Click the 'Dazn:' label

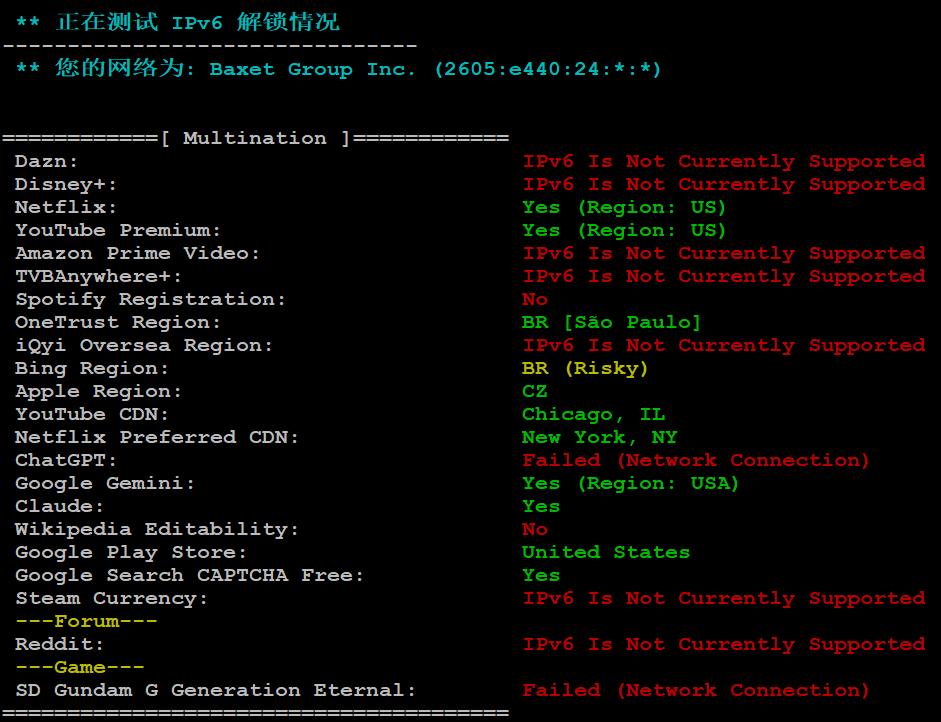pos(46,161)
